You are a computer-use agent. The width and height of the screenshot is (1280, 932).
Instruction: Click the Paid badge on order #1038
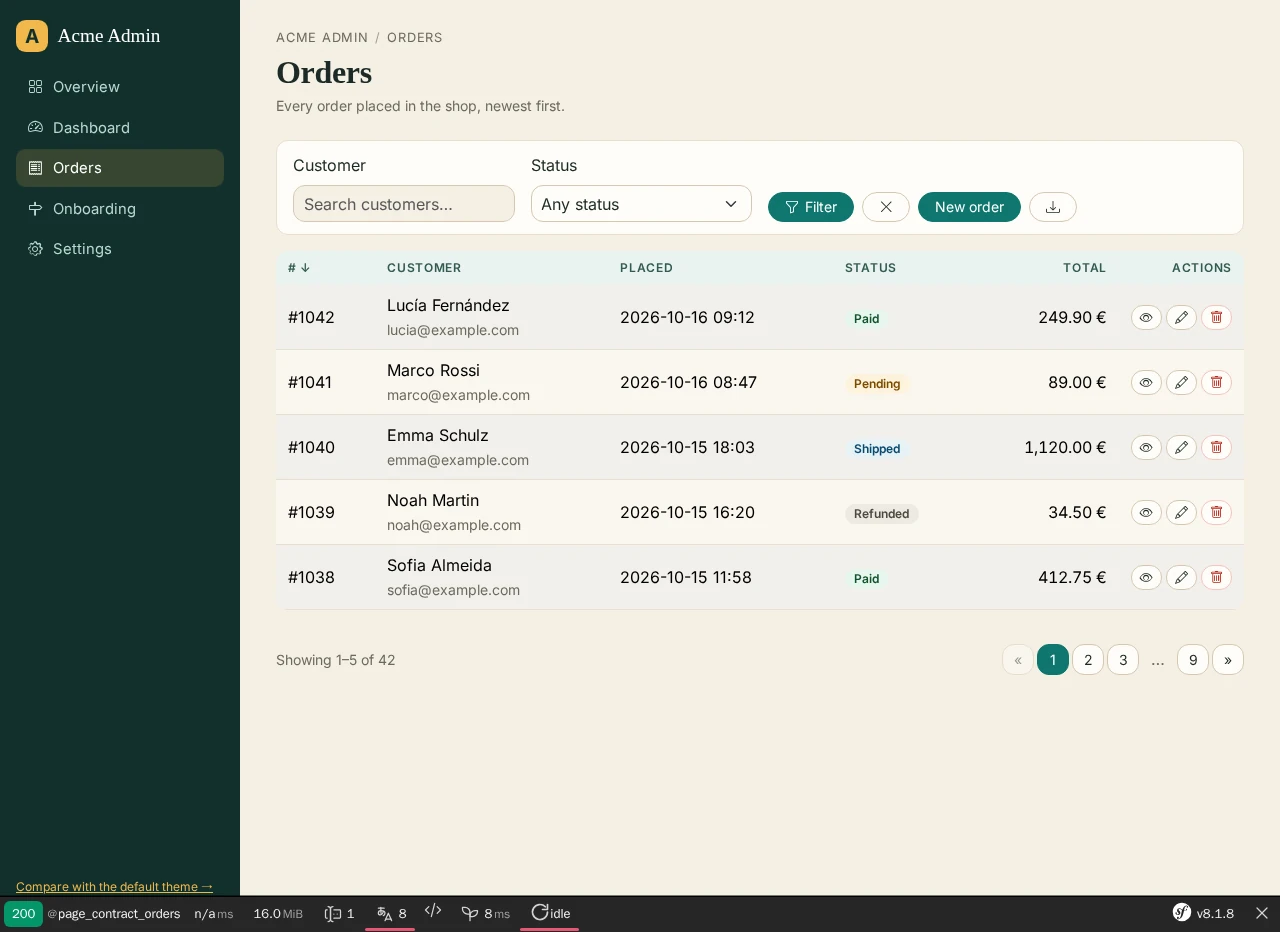coord(867,579)
